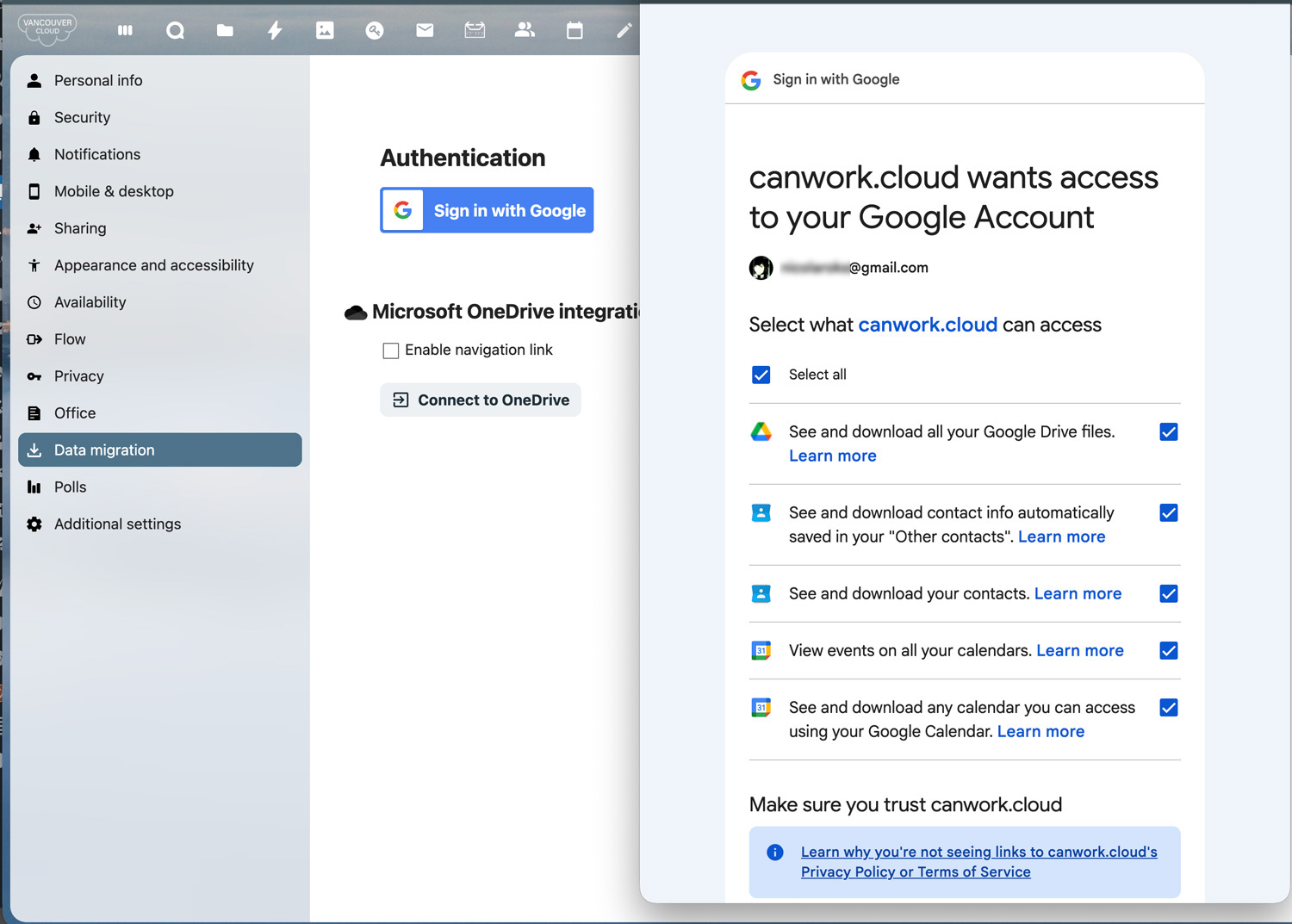Uncheck Select all permissions
Screen dimensions: 1292x924
click(x=761, y=375)
